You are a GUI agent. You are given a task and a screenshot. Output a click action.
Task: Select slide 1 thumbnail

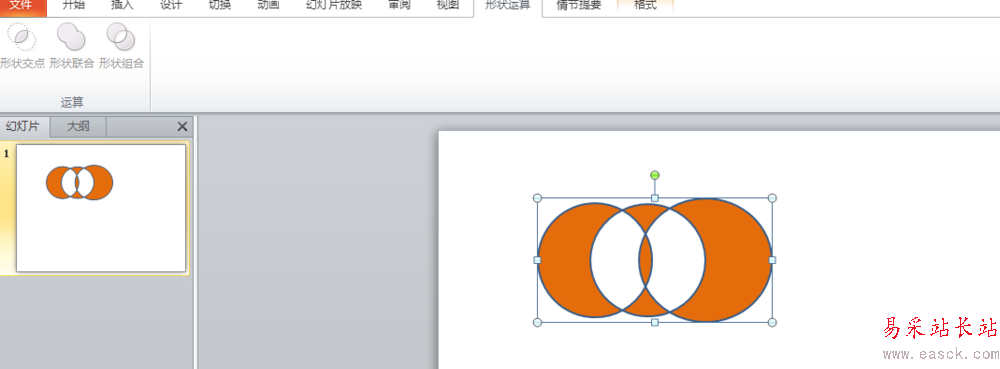point(101,208)
